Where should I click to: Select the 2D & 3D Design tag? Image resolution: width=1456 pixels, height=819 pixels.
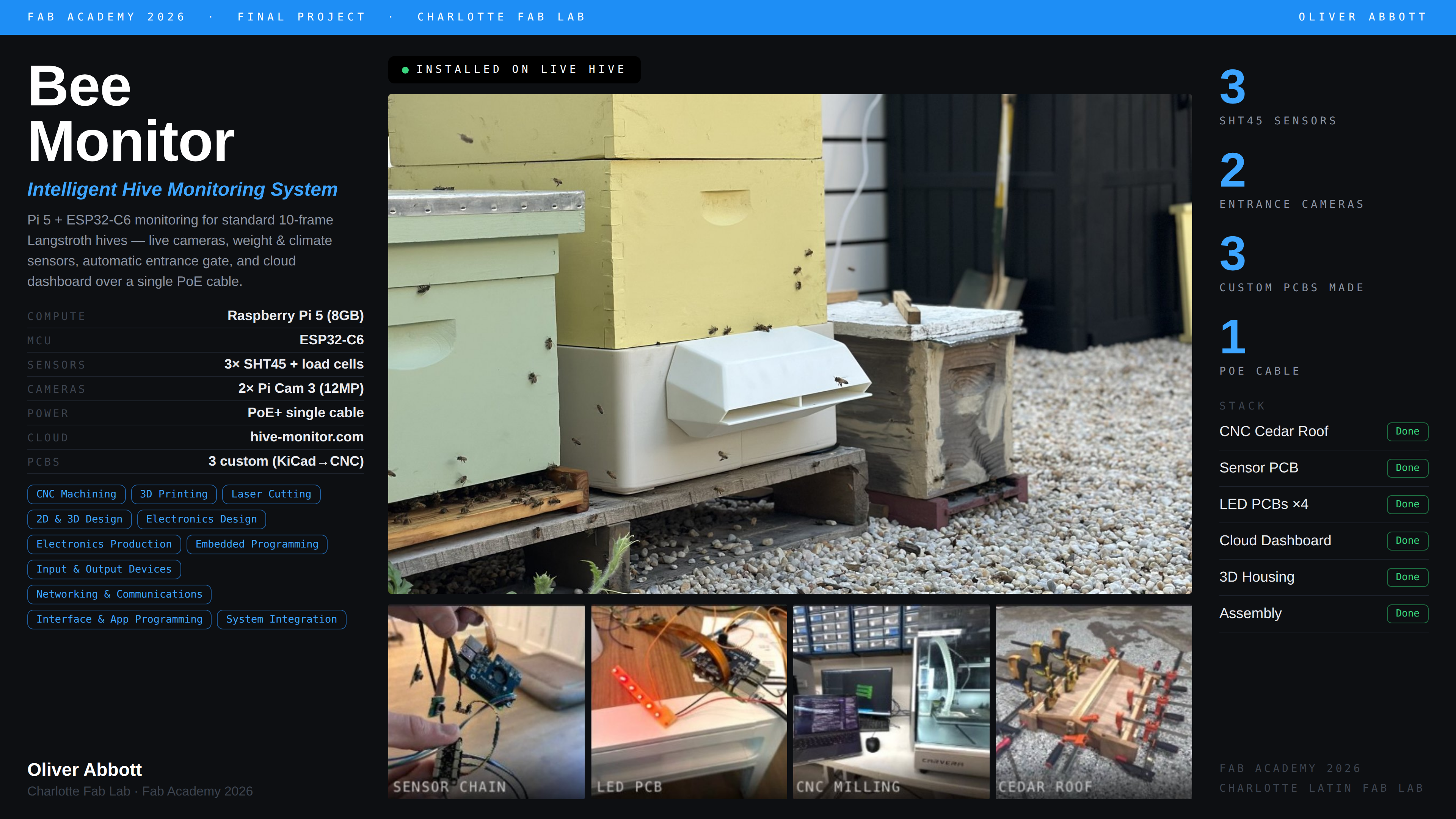(x=79, y=519)
